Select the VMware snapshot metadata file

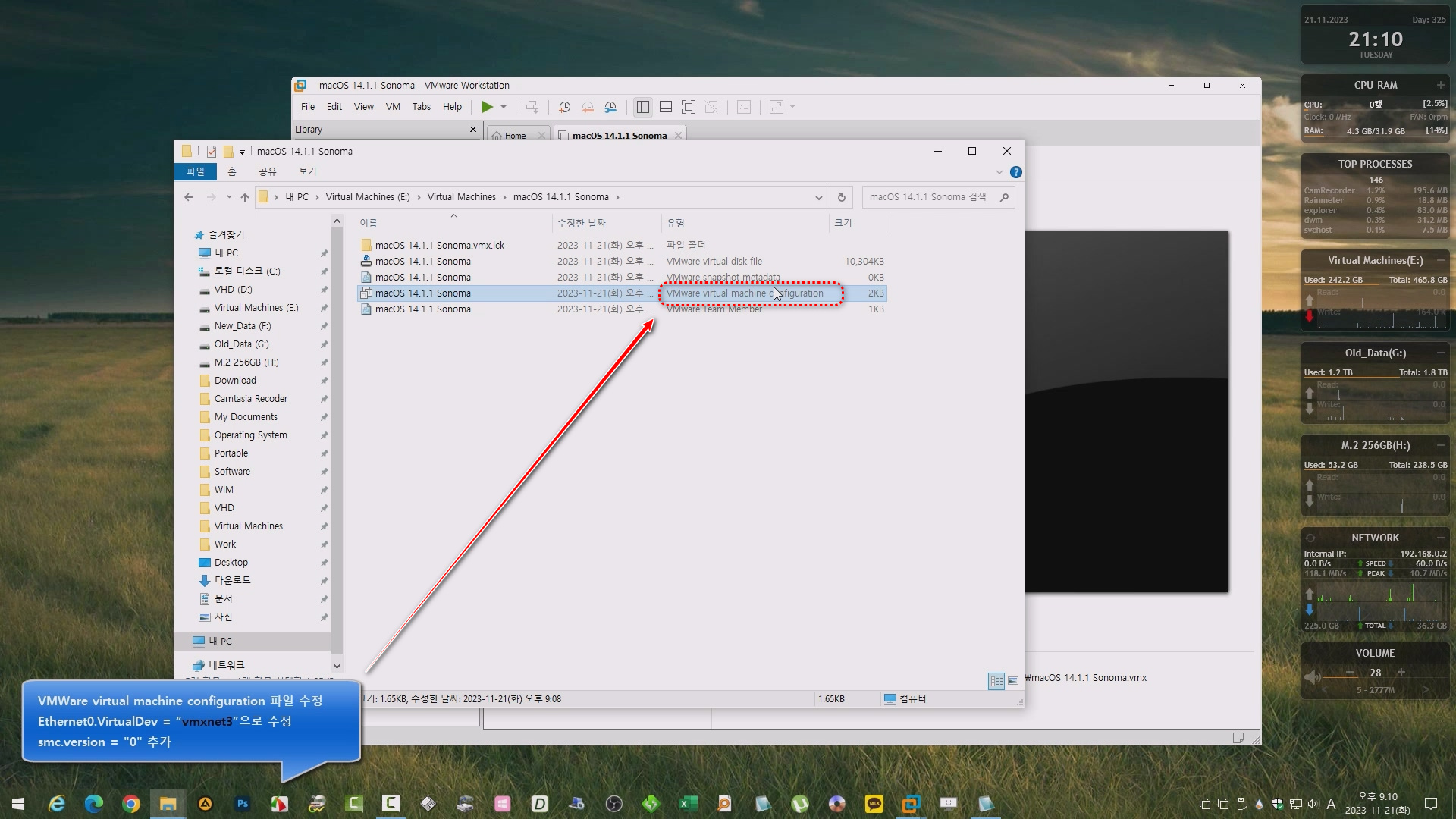click(622, 277)
